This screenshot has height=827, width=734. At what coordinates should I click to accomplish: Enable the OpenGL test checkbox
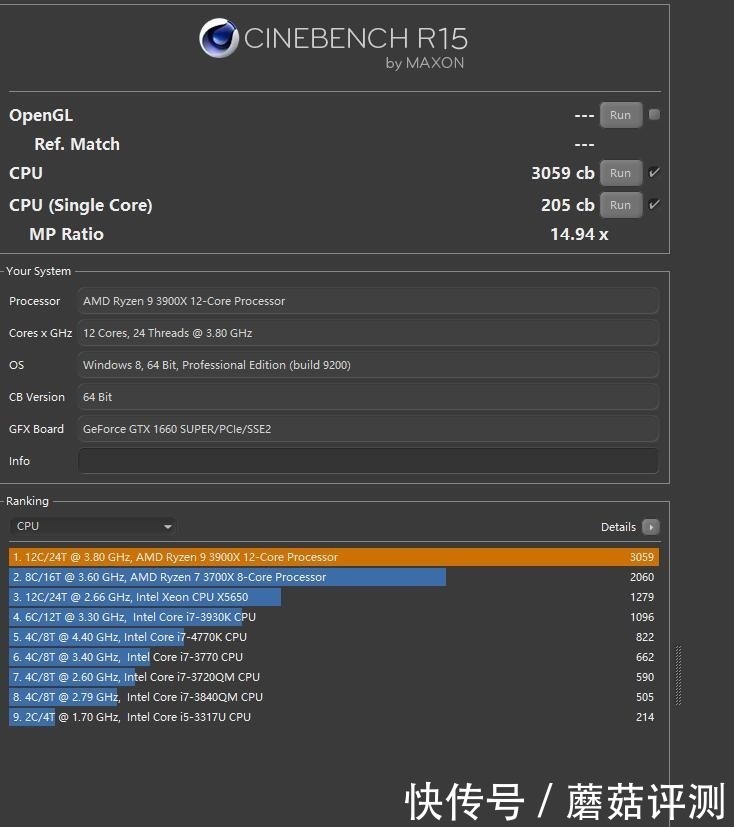(x=654, y=115)
